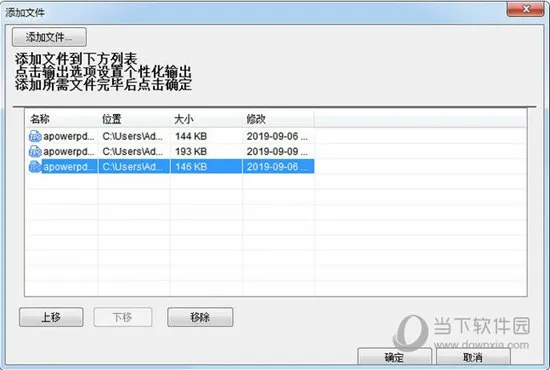
Task: Sort list by 位置 column header
Action: click(134, 119)
